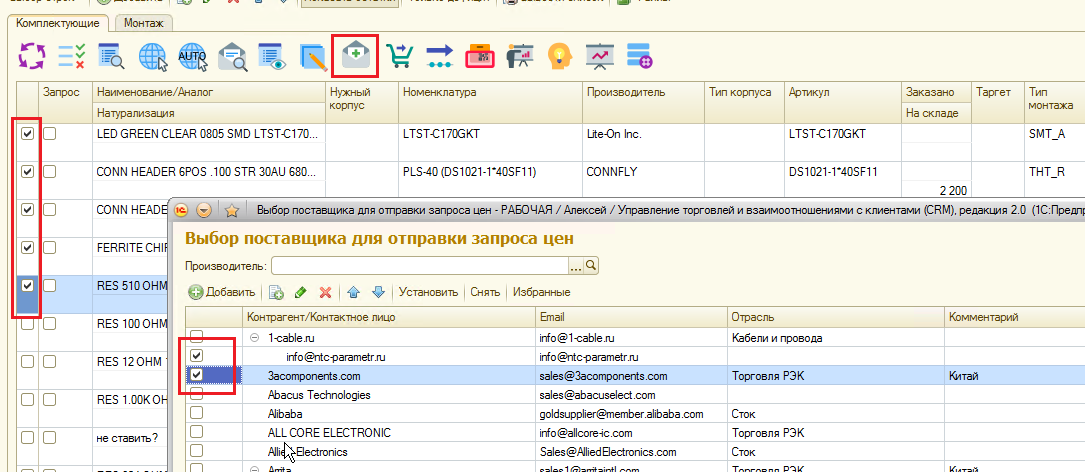Switch to the Монтаж tab
The height and width of the screenshot is (472, 1085).
[144, 21]
